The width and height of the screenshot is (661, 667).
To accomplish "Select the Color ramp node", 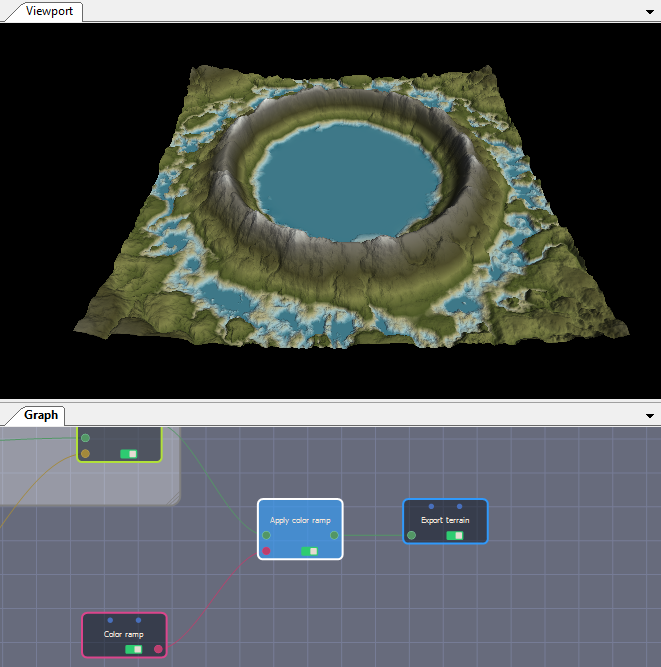I will [x=124, y=634].
